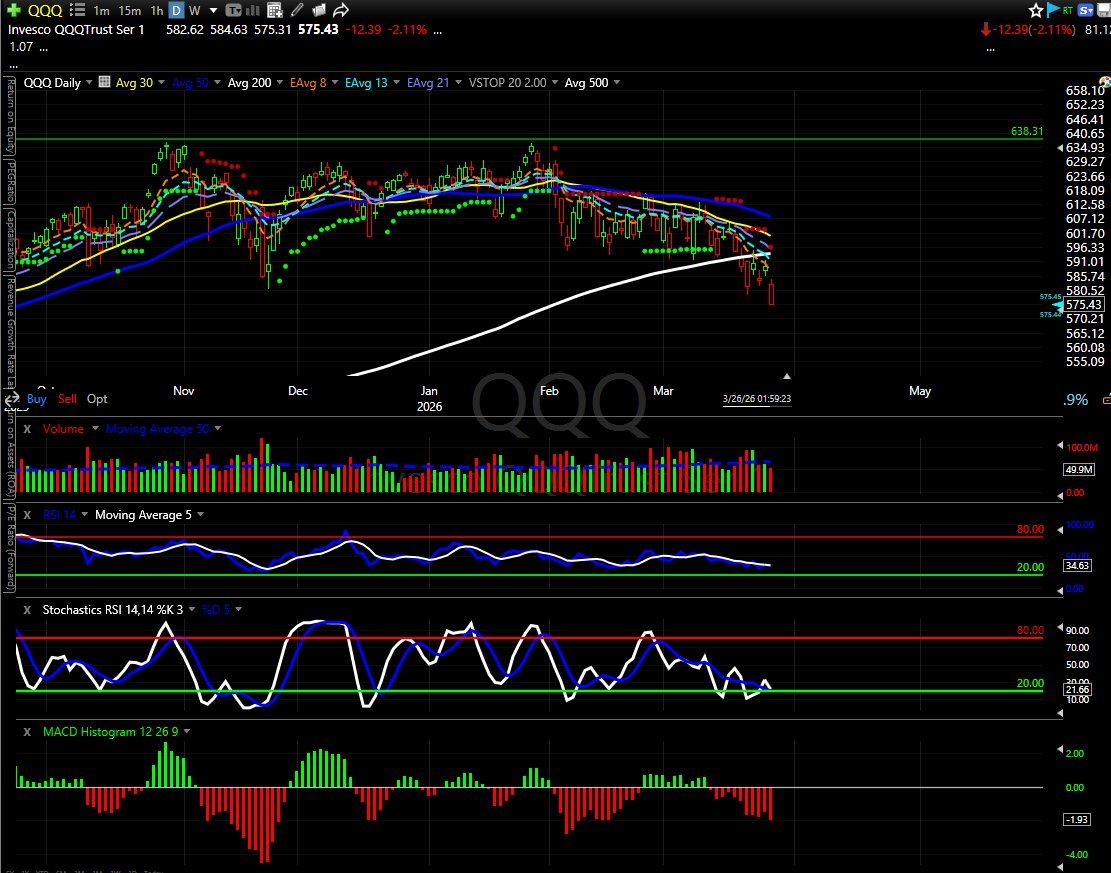This screenshot has width=1111, height=873.
Task: Switch to 1m timeframe
Action: pos(101,11)
